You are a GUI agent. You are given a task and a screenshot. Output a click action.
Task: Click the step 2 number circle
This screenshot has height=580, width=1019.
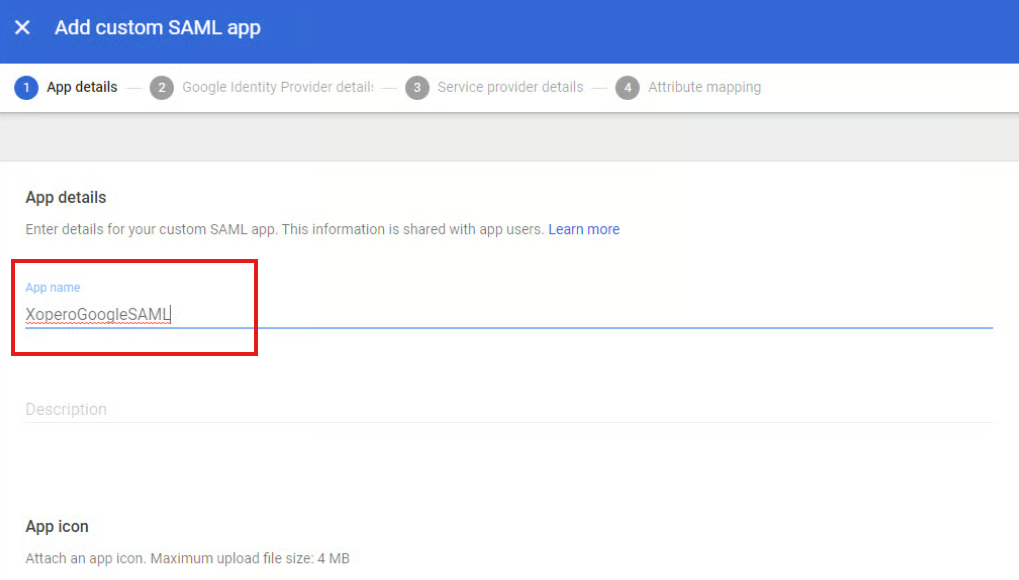pos(161,88)
